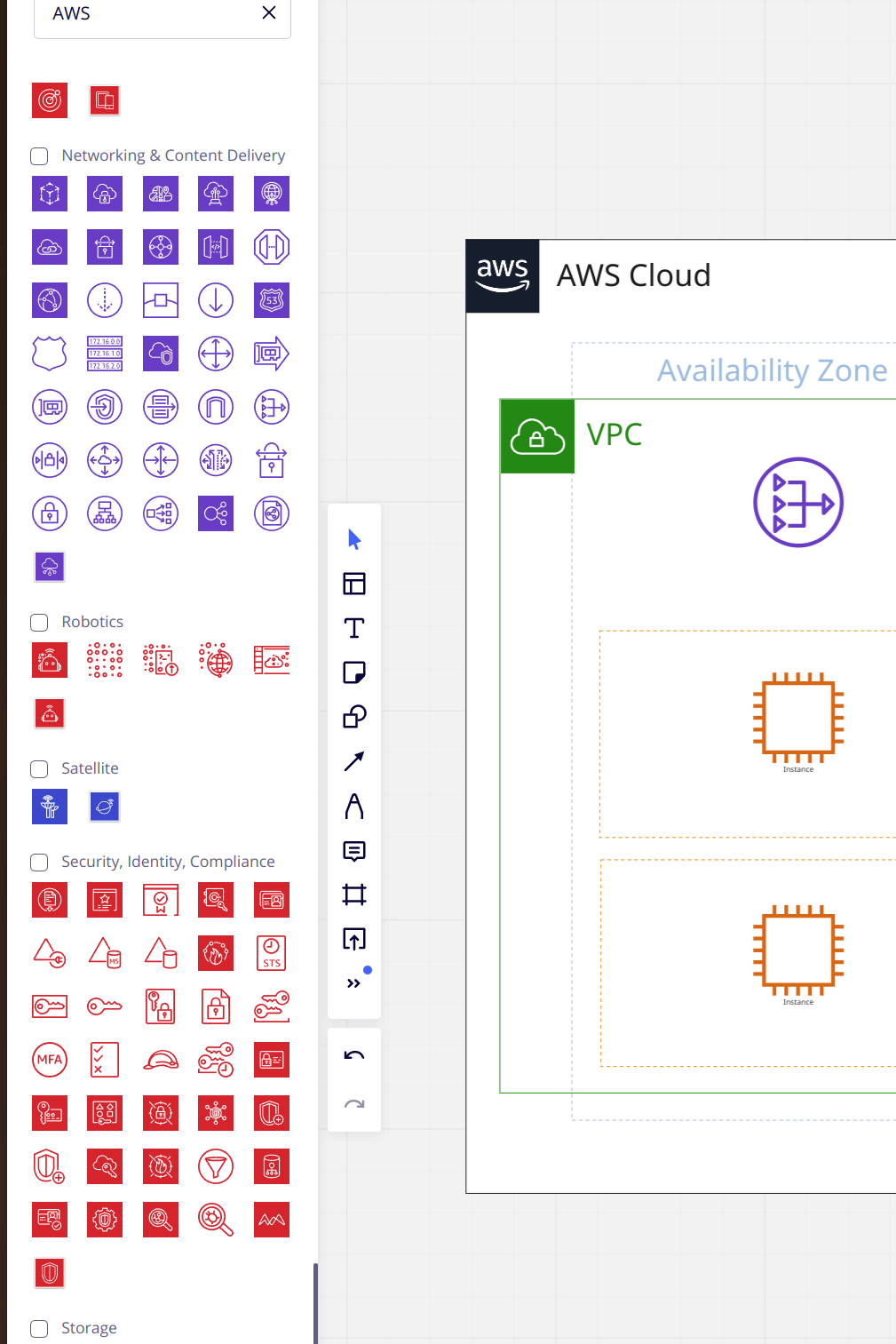Click the shapes panel vertical scrollbar
Image resolution: width=896 pixels, height=1344 pixels.
[315, 1303]
